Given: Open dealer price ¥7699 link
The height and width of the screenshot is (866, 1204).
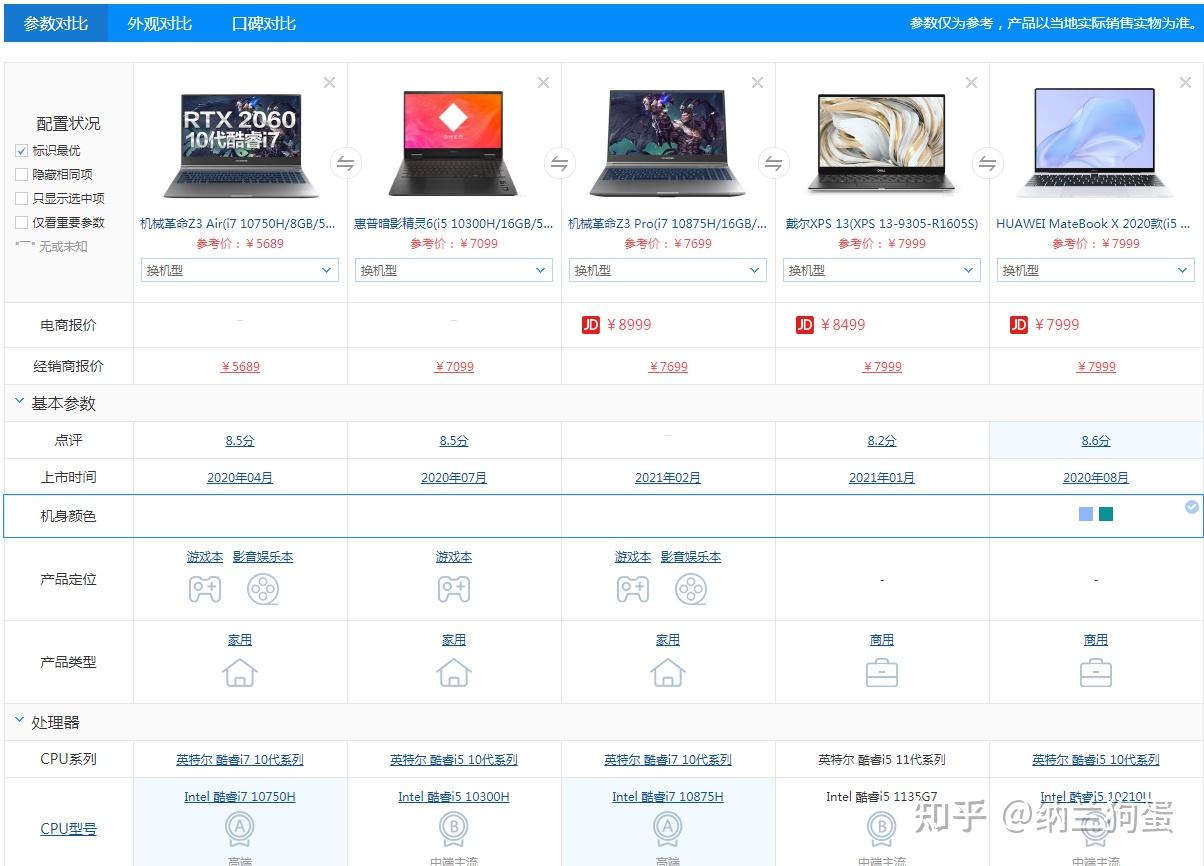Looking at the screenshot, I should pyautogui.click(x=668, y=367).
